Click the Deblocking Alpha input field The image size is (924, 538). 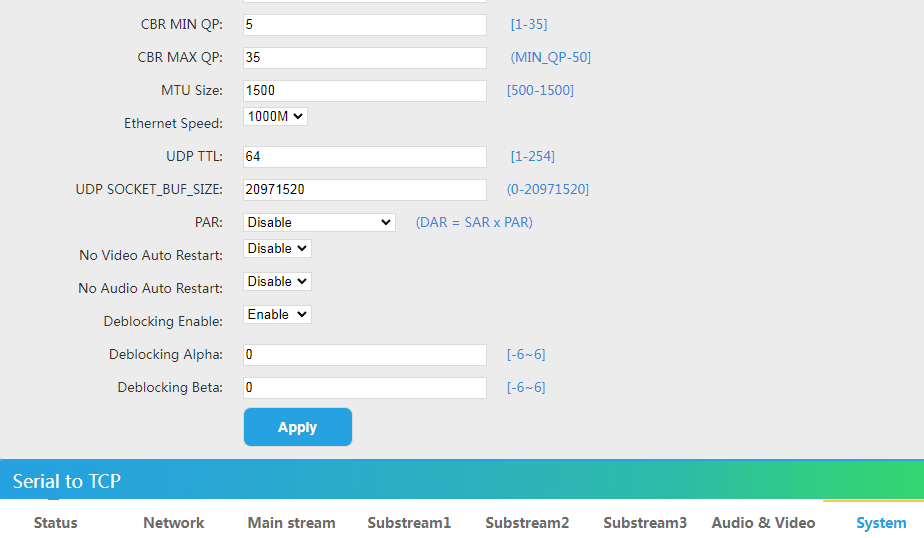click(x=365, y=355)
